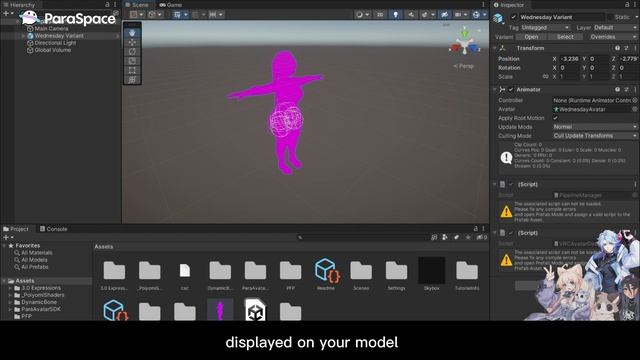Select the Hand view tool
Screen dimensions: 640x360
tap(132, 33)
